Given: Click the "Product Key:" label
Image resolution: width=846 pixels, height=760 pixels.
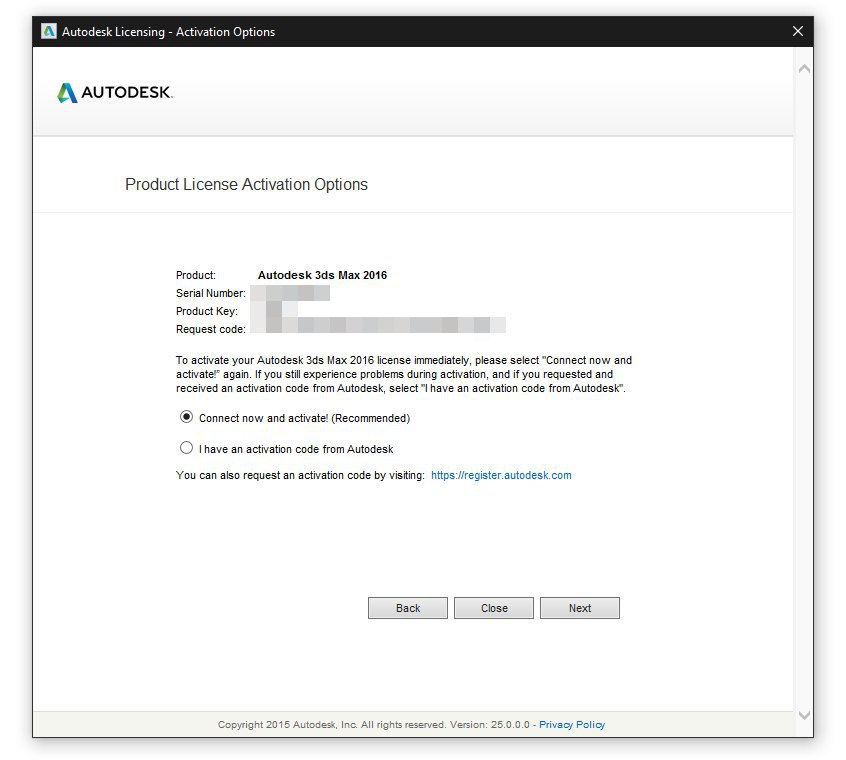Looking at the screenshot, I should (x=207, y=311).
